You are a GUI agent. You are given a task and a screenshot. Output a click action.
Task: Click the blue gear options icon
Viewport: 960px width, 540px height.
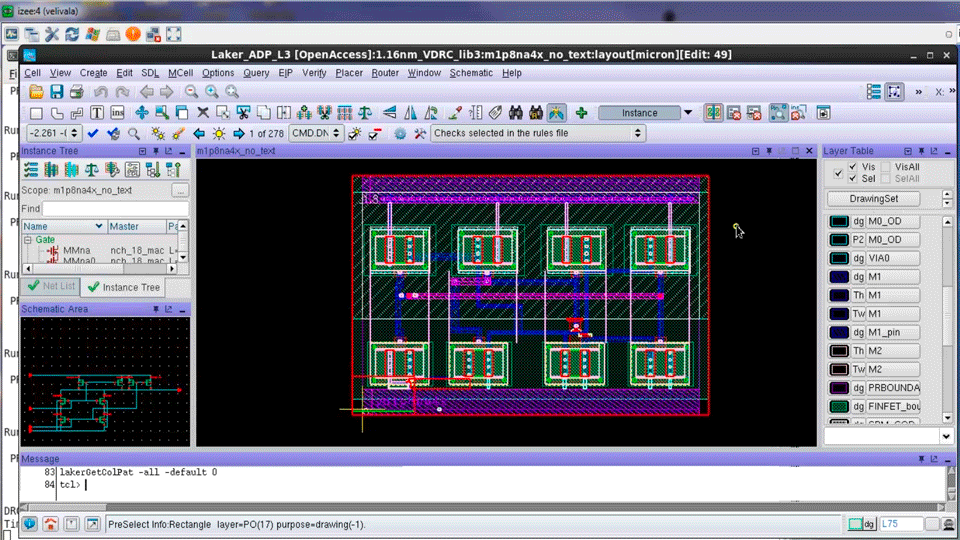click(400, 133)
